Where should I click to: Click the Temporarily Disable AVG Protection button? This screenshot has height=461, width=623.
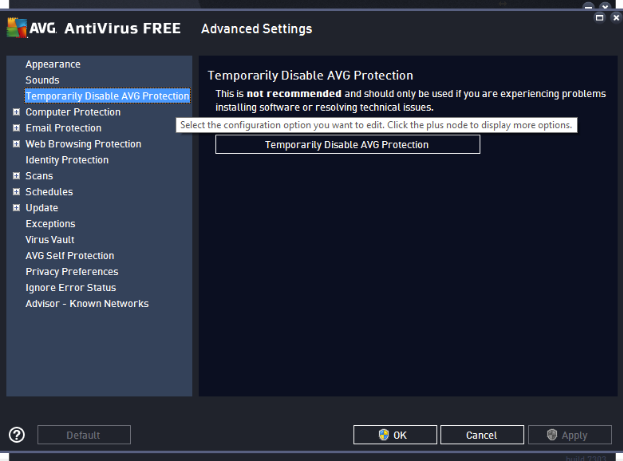[x=348, y=144]
